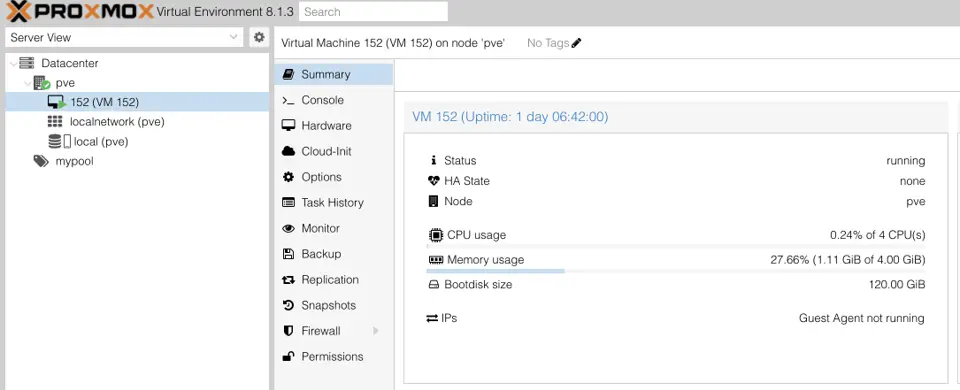
Task: Select mypool in the tree
Action: click(137, 162)
